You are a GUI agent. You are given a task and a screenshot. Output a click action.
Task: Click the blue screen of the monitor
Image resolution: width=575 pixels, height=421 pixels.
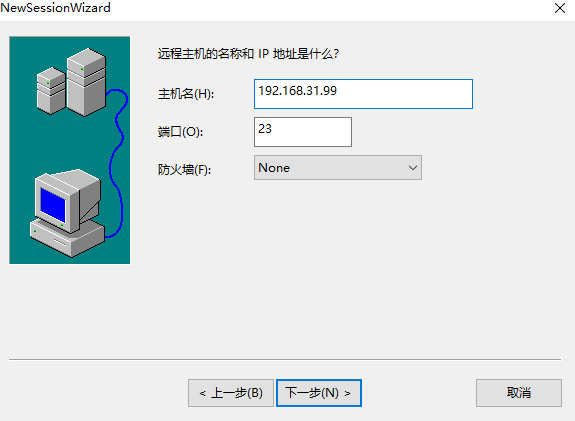coord(53,205)
